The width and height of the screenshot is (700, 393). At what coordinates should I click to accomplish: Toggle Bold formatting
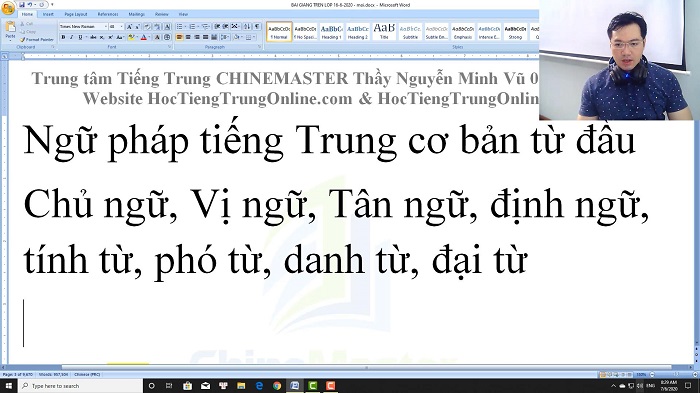(63, 38)
